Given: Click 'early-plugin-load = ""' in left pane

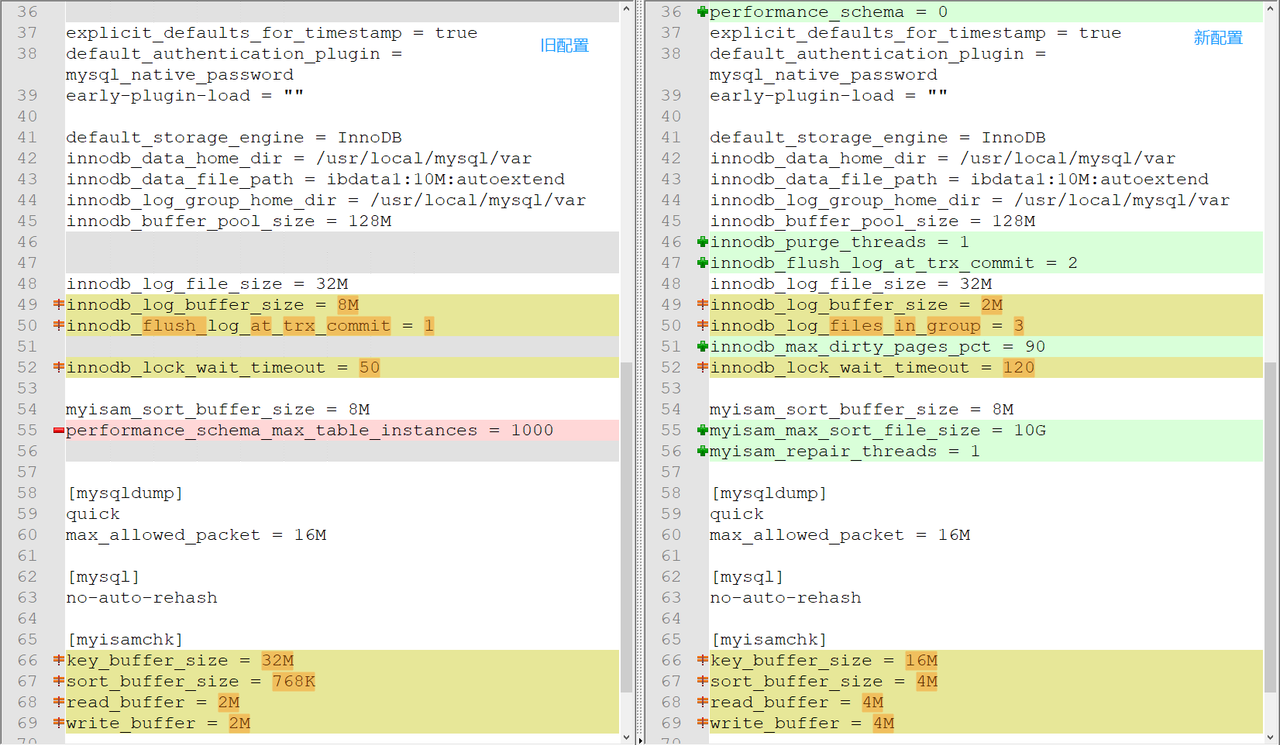Looking at the screenshot, I should tap(185, 96).
